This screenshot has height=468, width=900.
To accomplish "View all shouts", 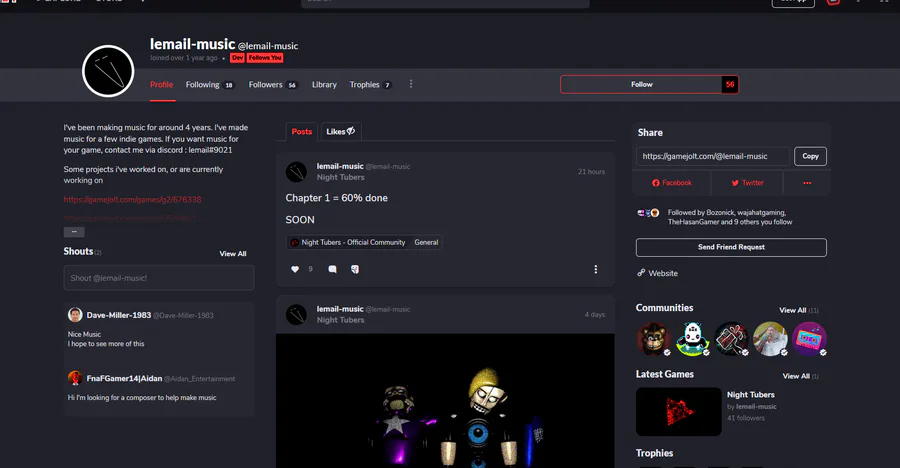I will click(232, 254).
